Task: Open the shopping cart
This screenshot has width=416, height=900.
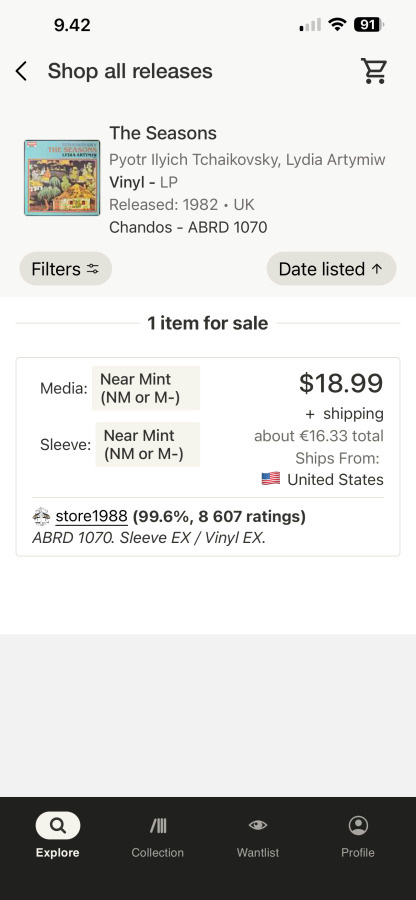Action: (374, 71)
